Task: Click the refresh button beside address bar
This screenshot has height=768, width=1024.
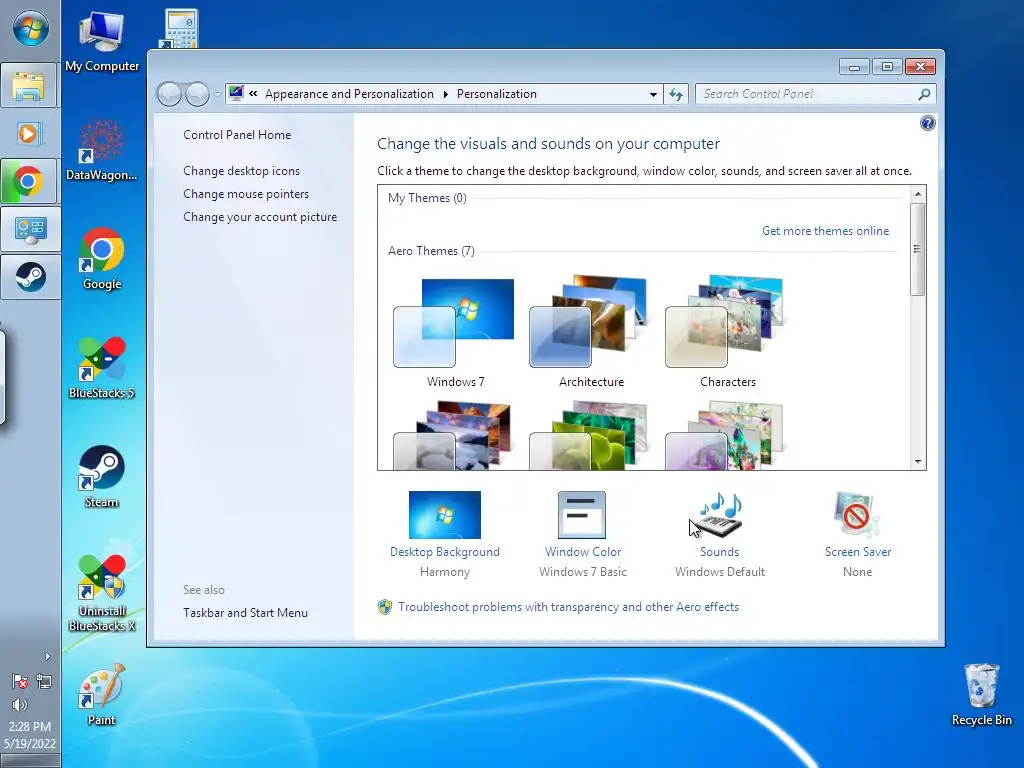Action: pyautogui.click(x=676, y=94)
